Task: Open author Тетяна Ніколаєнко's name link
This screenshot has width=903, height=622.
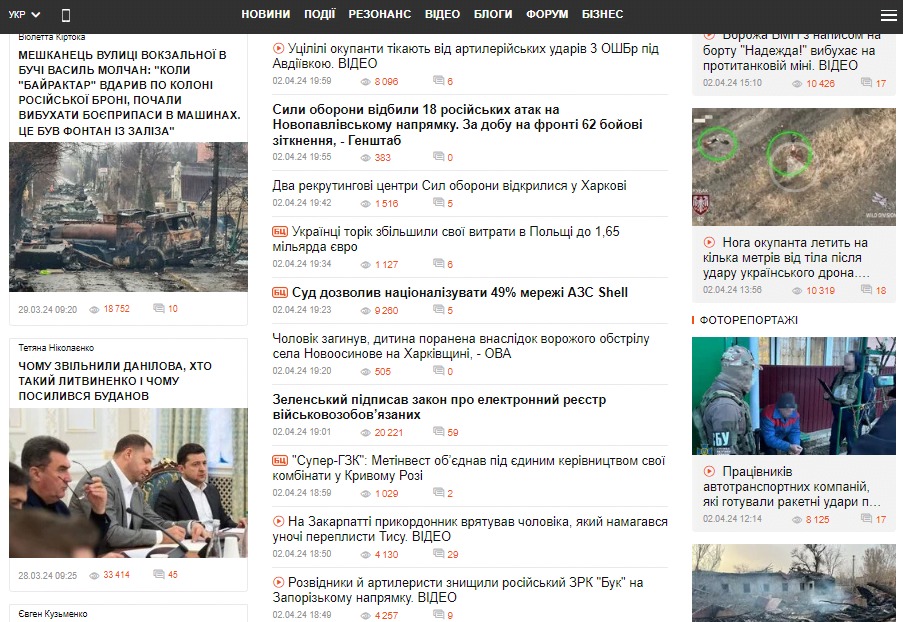Action: pyautogui.click(x=56, y=348)
